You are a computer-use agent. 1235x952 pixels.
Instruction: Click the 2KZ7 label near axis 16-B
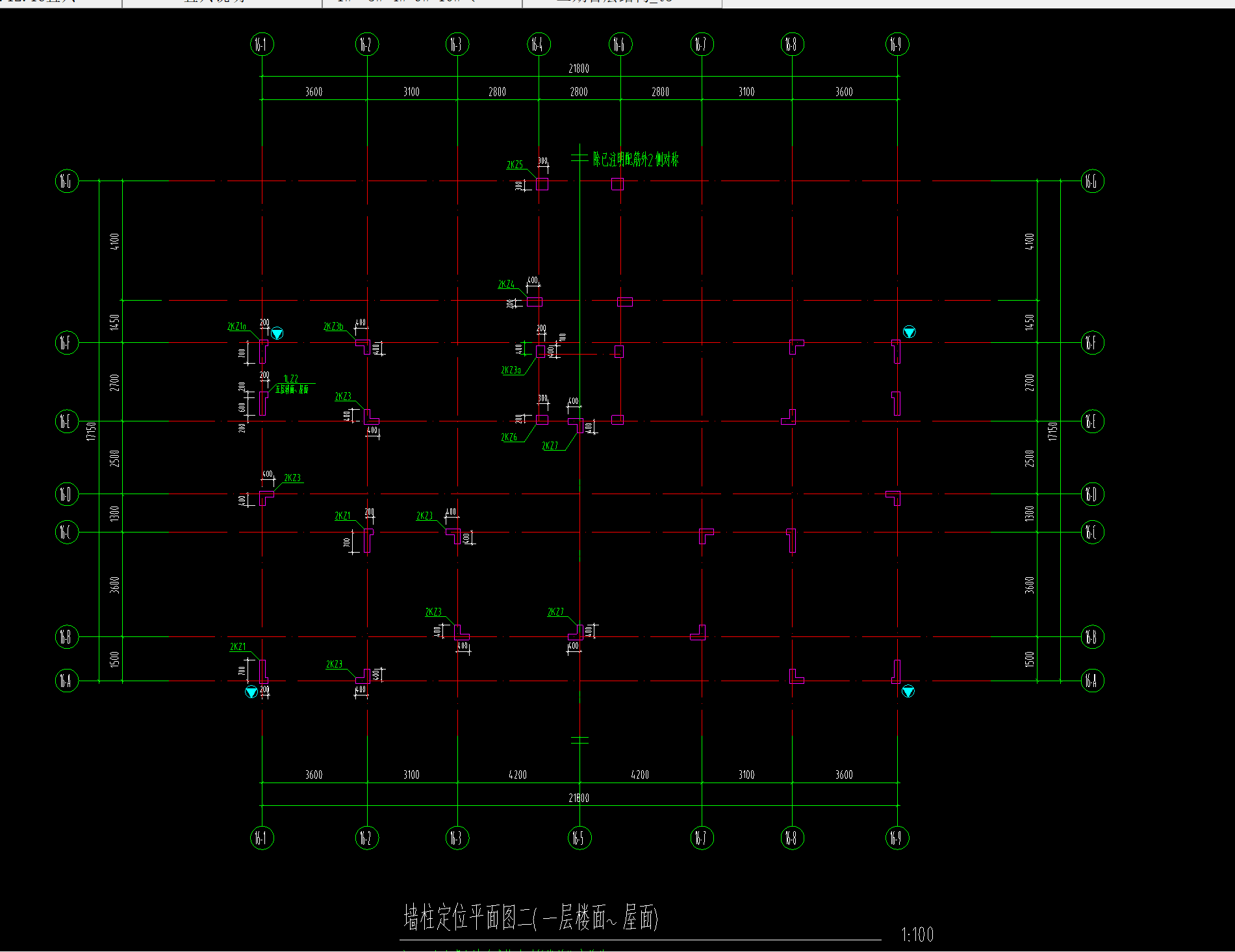pyautogui.click(x=555, y=612)
